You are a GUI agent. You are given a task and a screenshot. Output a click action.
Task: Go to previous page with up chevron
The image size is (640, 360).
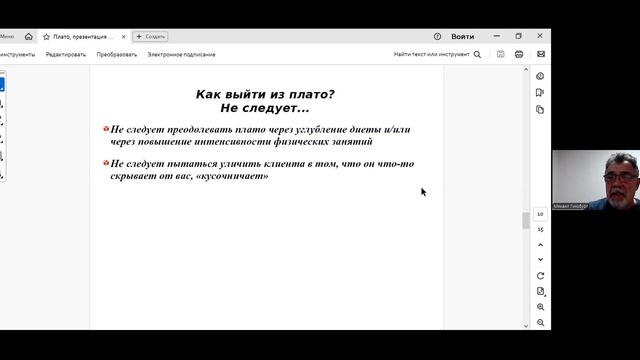(x=540, y=245)
